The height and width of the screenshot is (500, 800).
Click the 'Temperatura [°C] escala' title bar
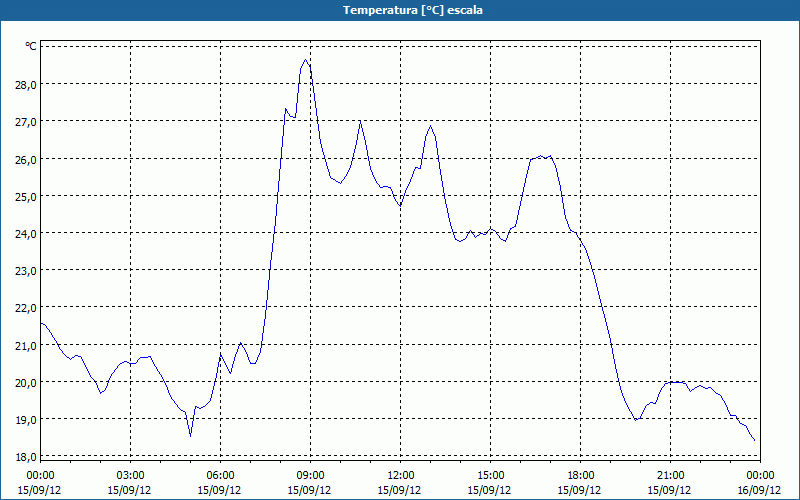click(x=400, y=10)
